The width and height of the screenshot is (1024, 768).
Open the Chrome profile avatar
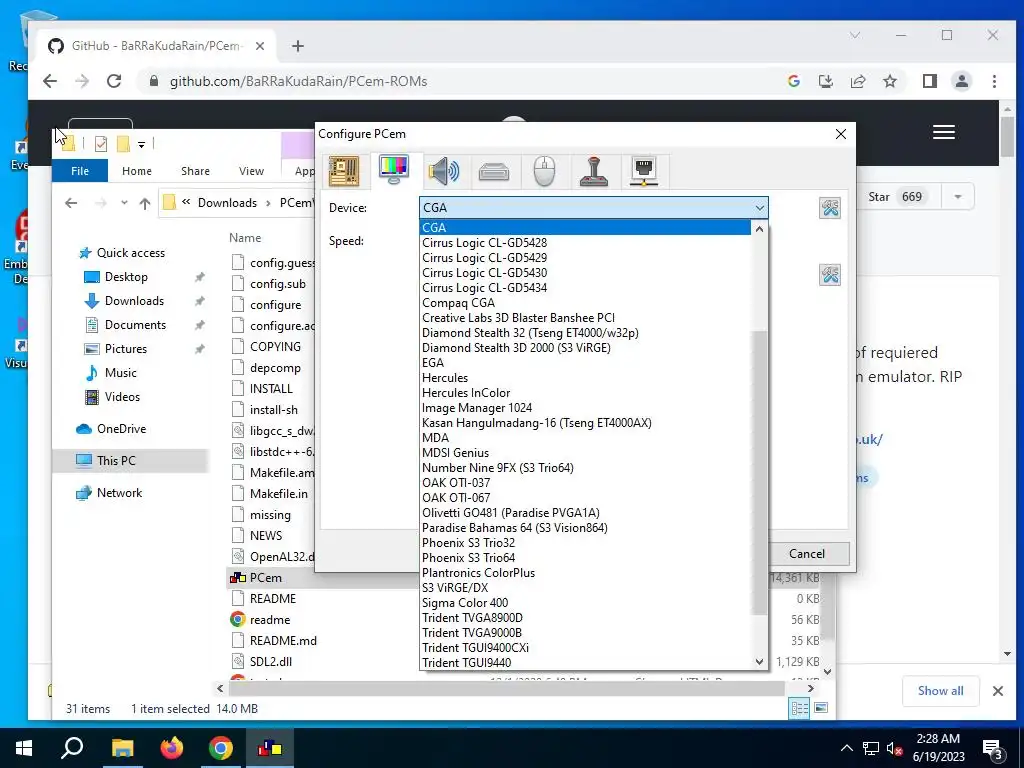point(961,81)
